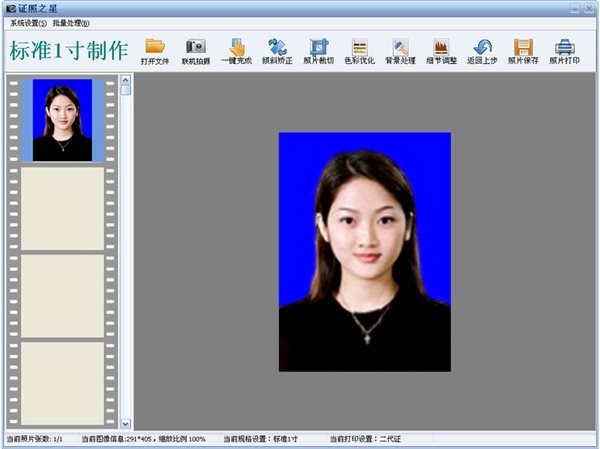The height and width of the screenshot is (449, 600).
Task: Click the 照片打印 print photo icon
Action: [x=564, y=47]
